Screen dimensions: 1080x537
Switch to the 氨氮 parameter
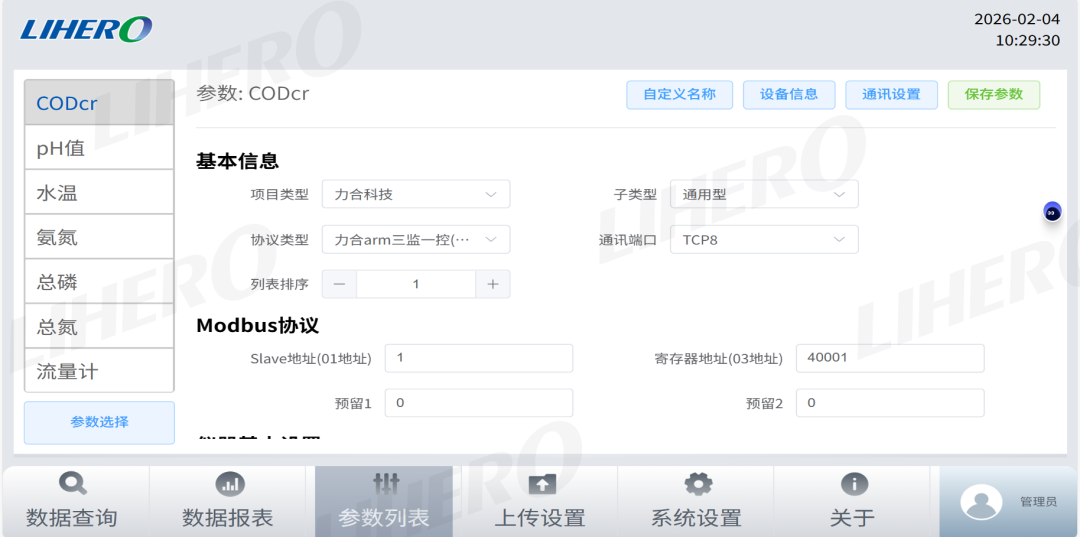click(99, 237)
